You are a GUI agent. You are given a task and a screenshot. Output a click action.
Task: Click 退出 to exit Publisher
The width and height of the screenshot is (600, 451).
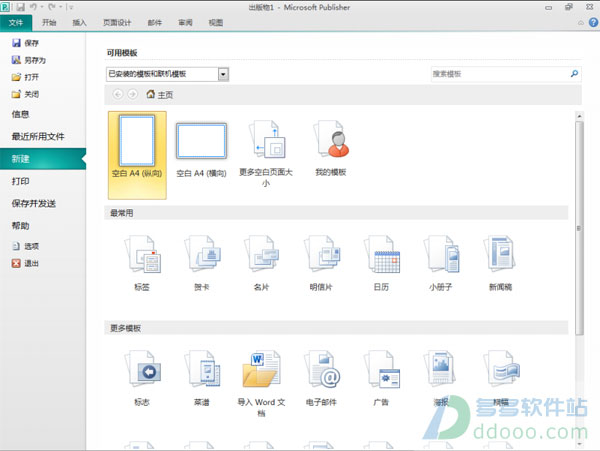tap(25, 263)
